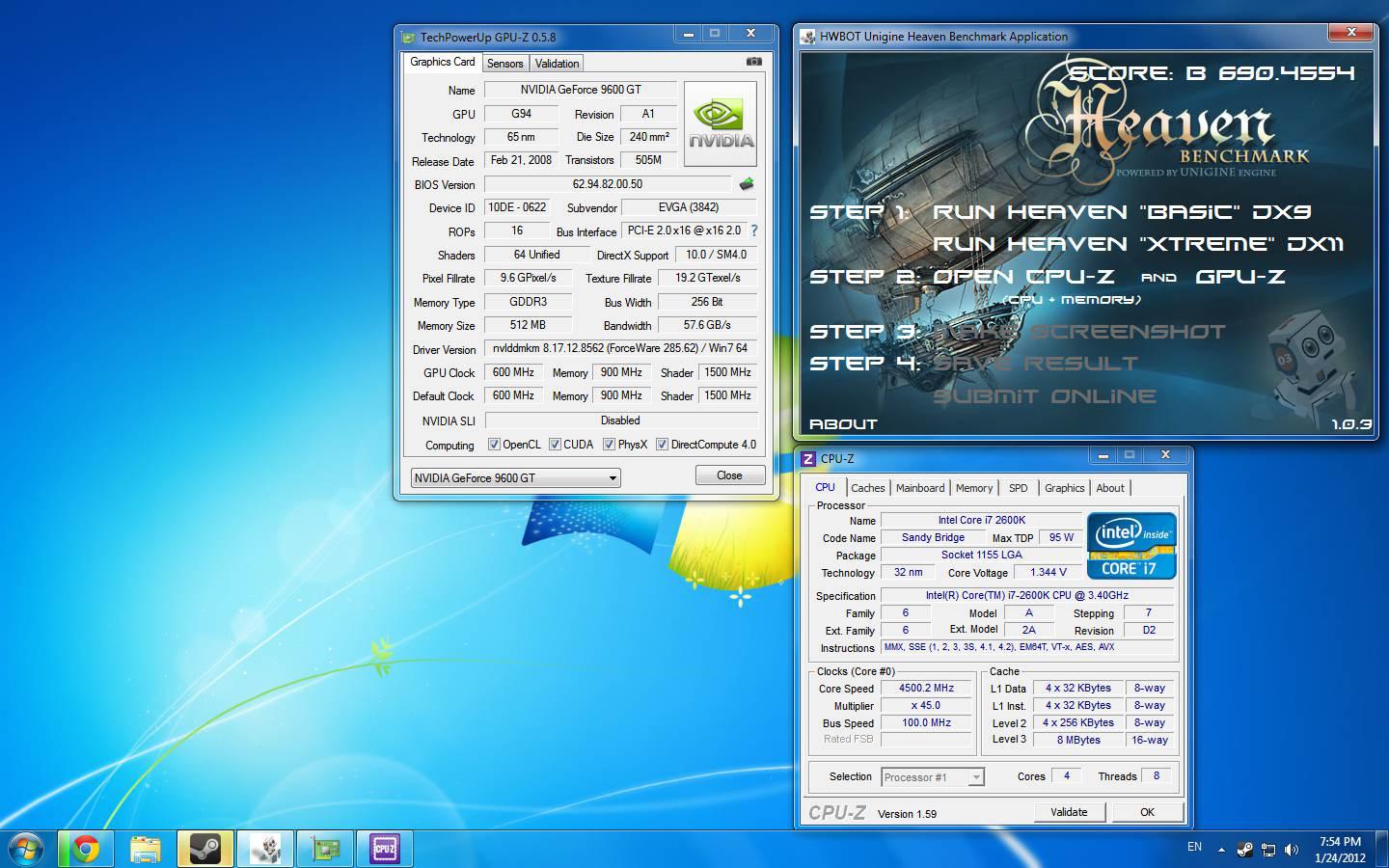The width and height of the screenshot is (1389, 868).
Task: Click the CPU-Z title bar Z icon
Action: coord(809,459)
